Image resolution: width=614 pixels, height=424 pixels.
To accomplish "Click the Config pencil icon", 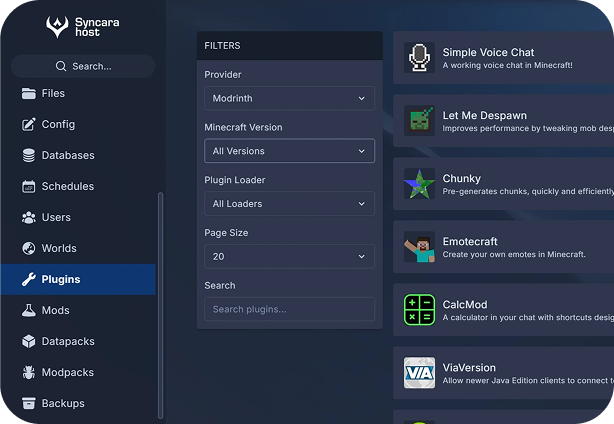I will click(29, 124).
